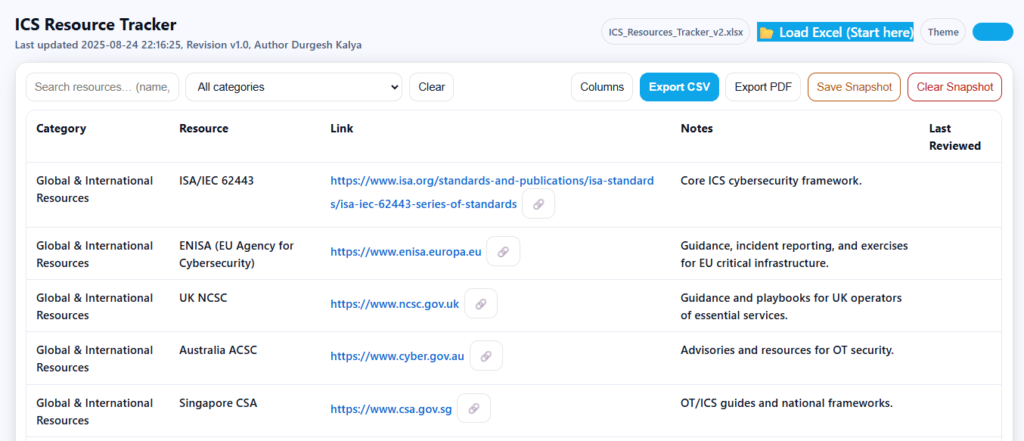
Task: Copy link icon beside enisa.europa.eu
Action: point(503,252)
